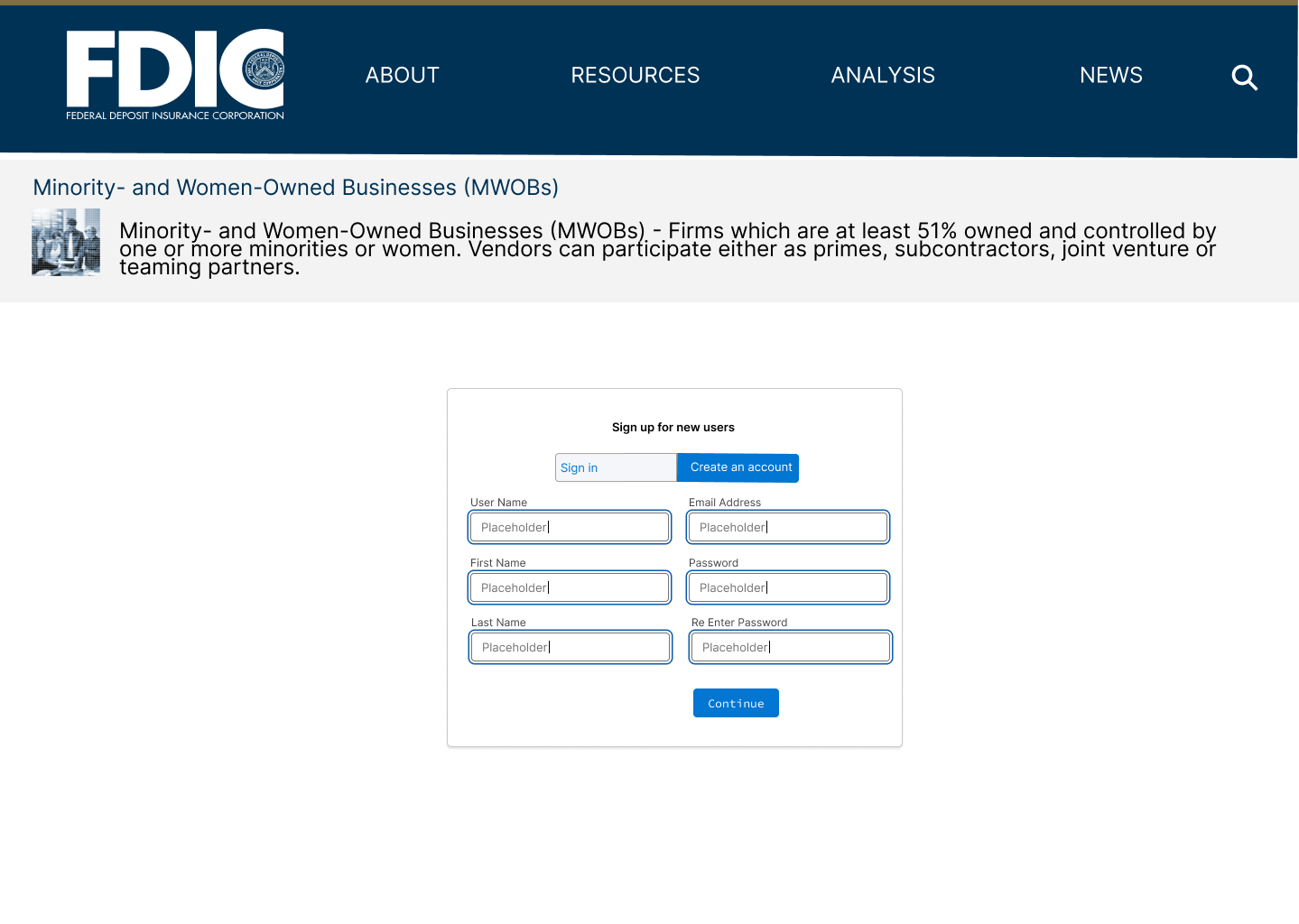The width and height of the screenshot is (1299, 924).
Task: Focus the User Name field
Action: click(570, 527)
